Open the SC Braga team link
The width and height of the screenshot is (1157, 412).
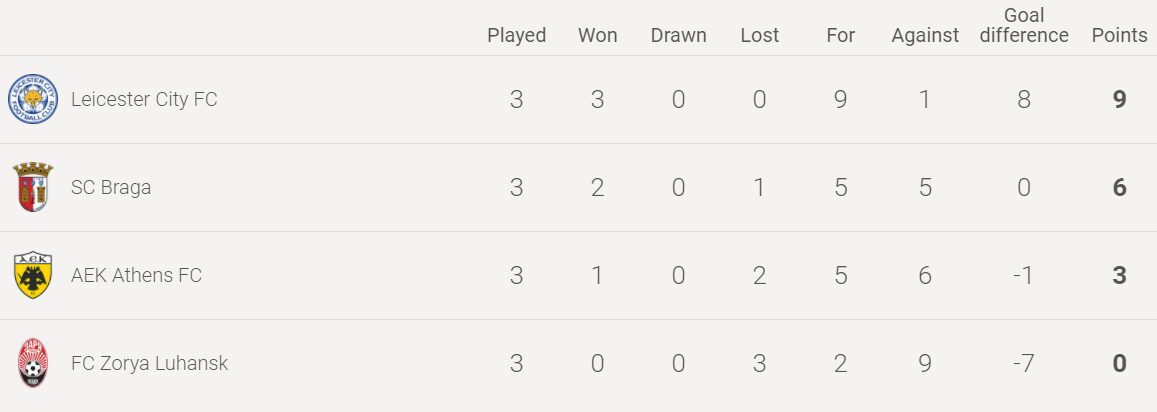click(111, 187)
